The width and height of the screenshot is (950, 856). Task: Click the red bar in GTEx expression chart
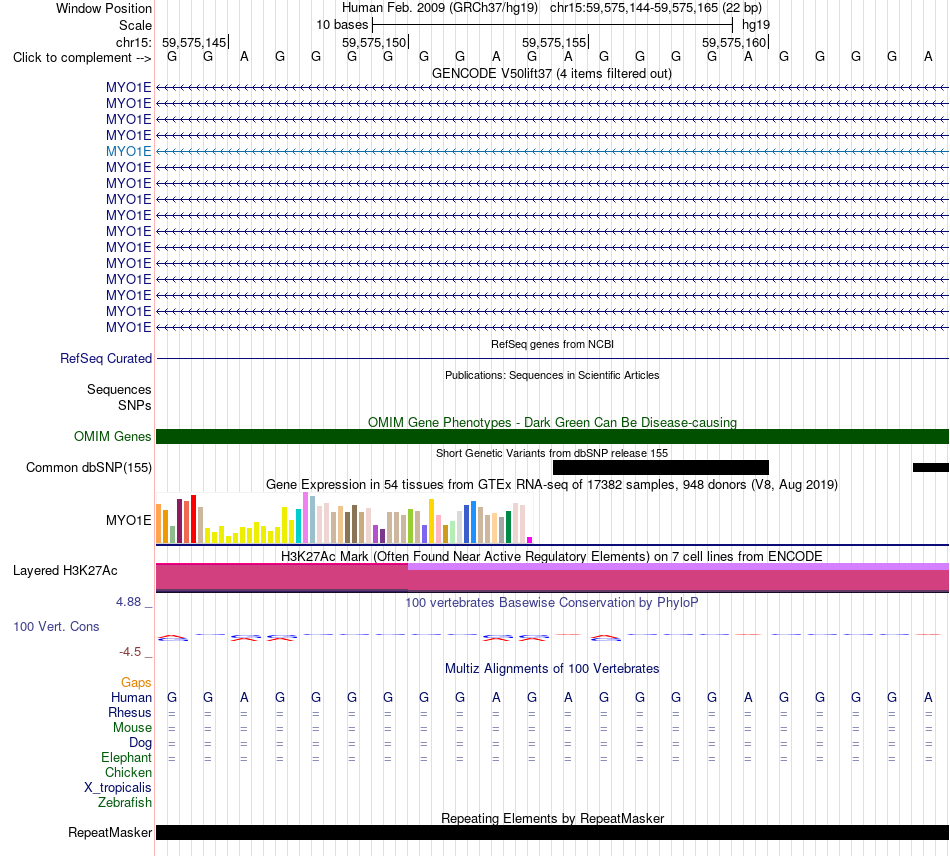pyautogui.click(x=193, y=519)
